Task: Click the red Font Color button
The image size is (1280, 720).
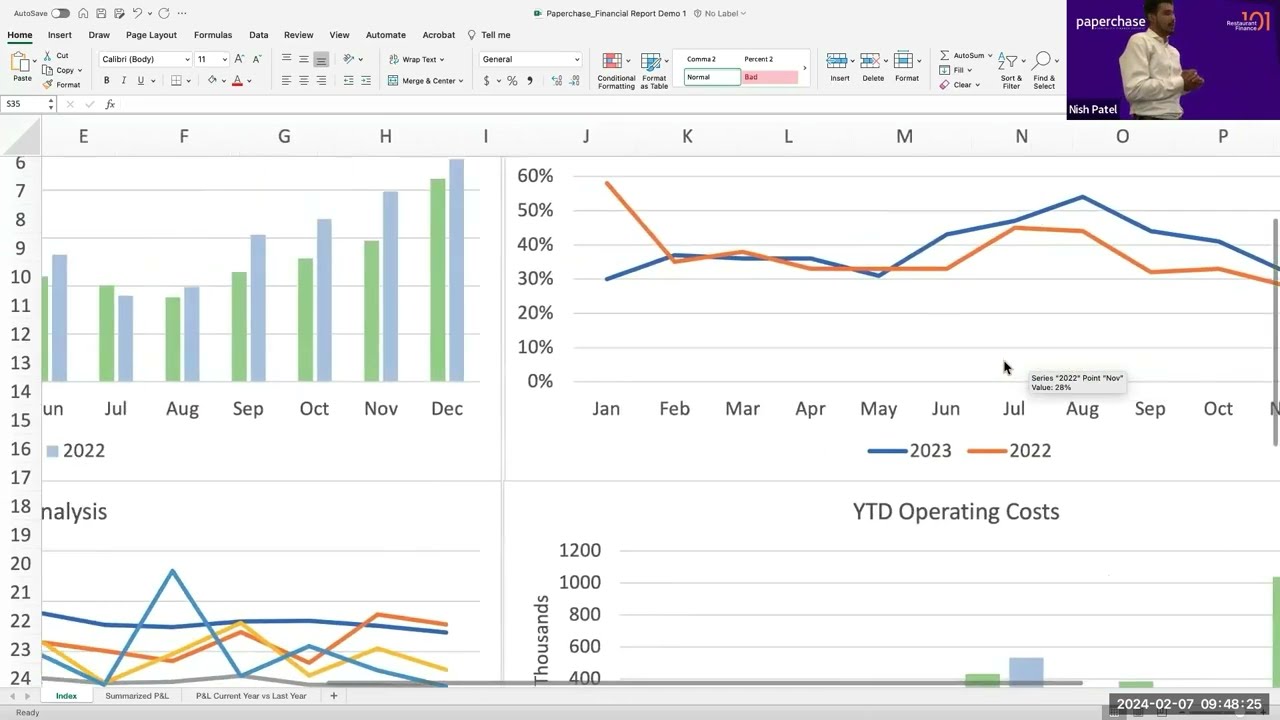Action: [237, 81]
